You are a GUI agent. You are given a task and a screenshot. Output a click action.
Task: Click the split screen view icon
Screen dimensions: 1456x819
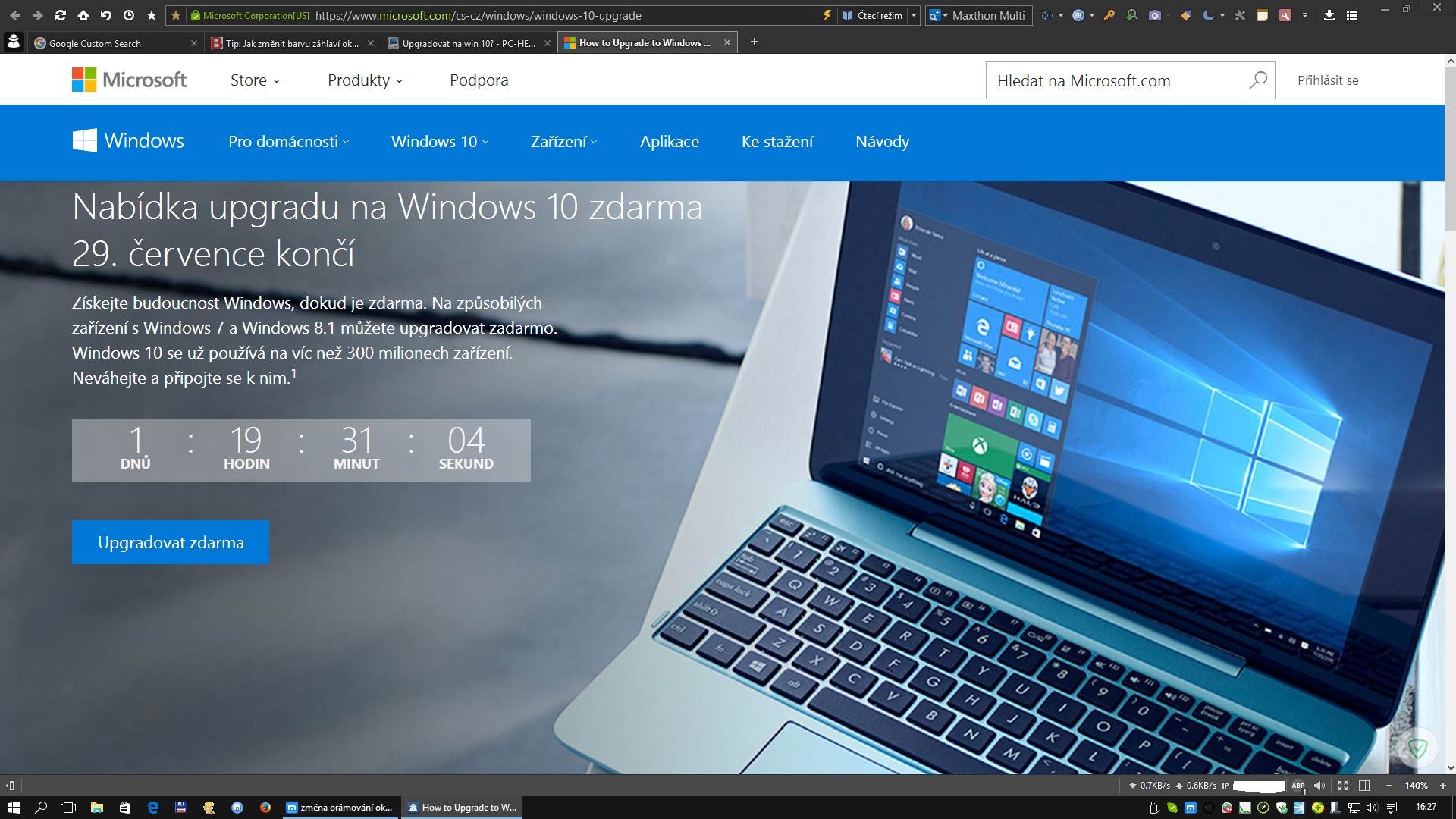click(1364, 786)
